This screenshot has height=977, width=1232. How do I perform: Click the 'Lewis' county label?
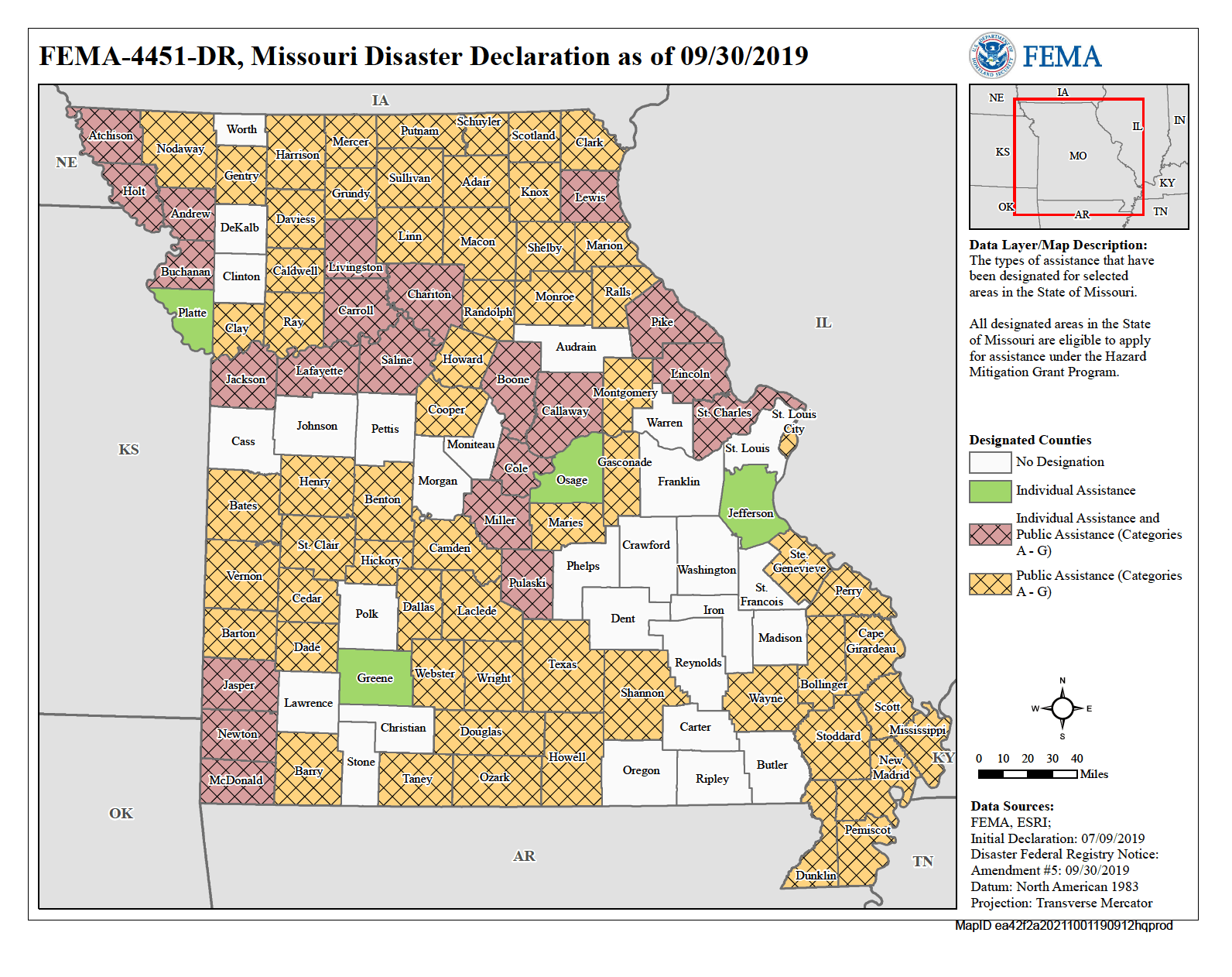pyautogui.click(x=590, y=197)
